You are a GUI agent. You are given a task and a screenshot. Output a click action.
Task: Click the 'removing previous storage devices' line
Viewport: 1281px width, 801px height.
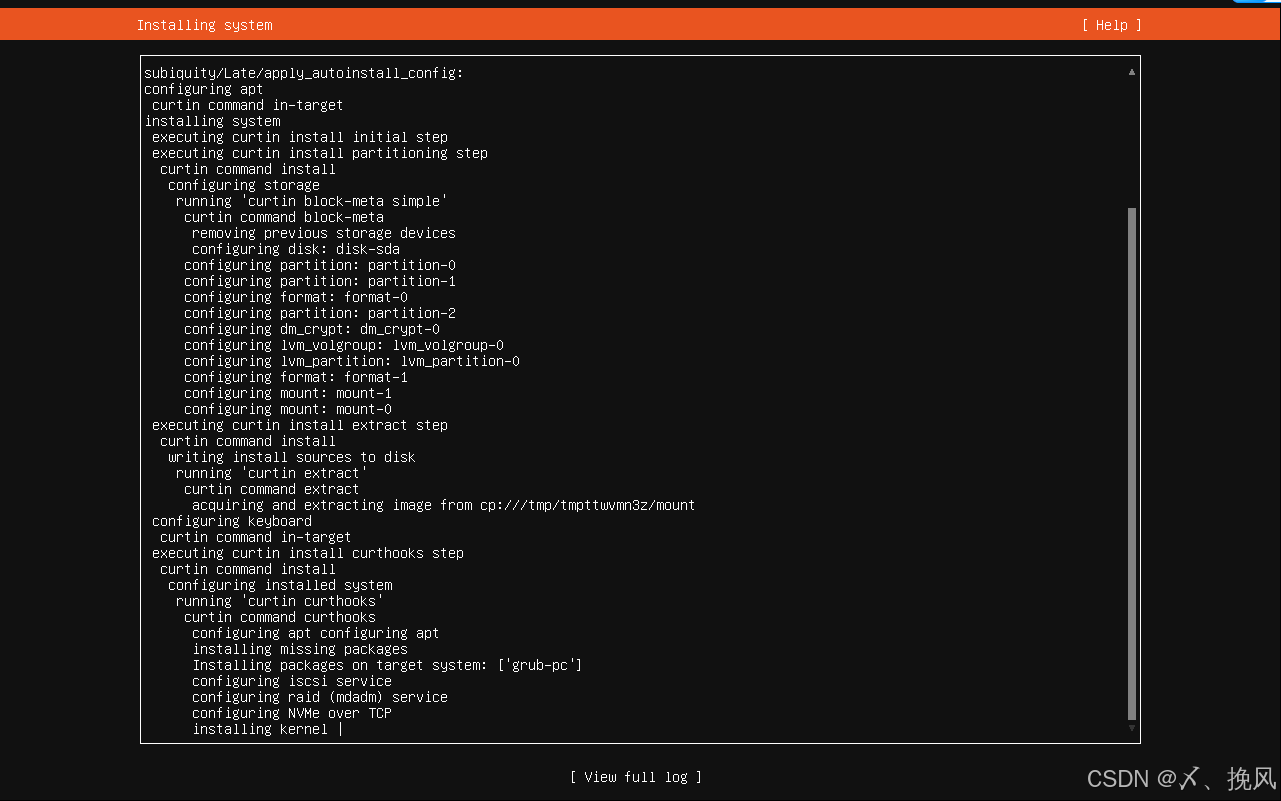pyautogui.click(x=323, y=232)
